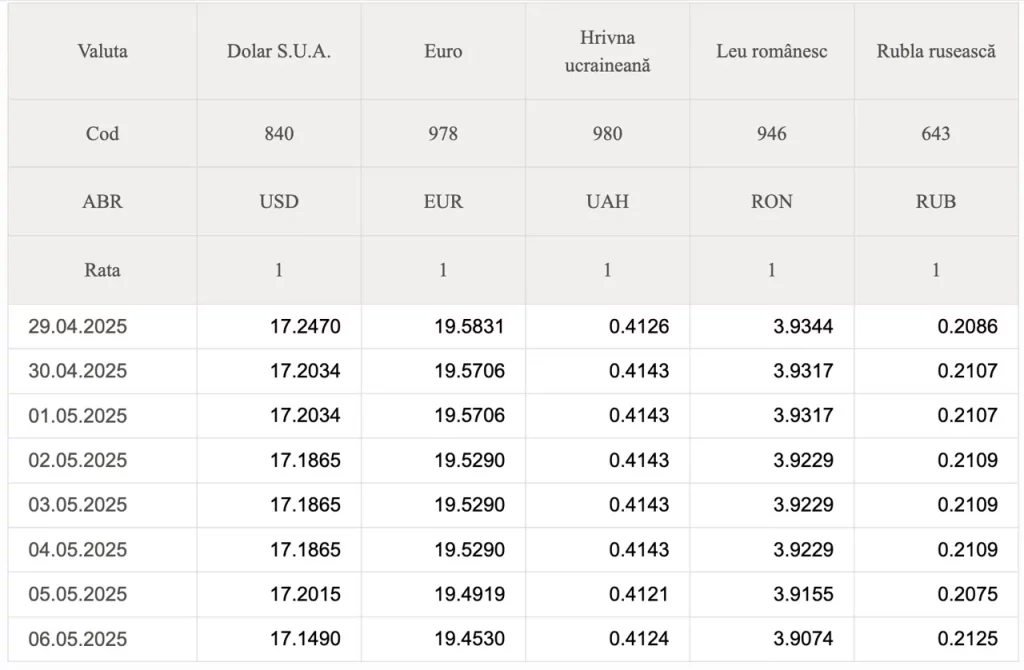Image resolution: width=1024 pixels, height=670 pixels.
Task: Select the 02.05.2025 date cell
Action: point(78,460)
